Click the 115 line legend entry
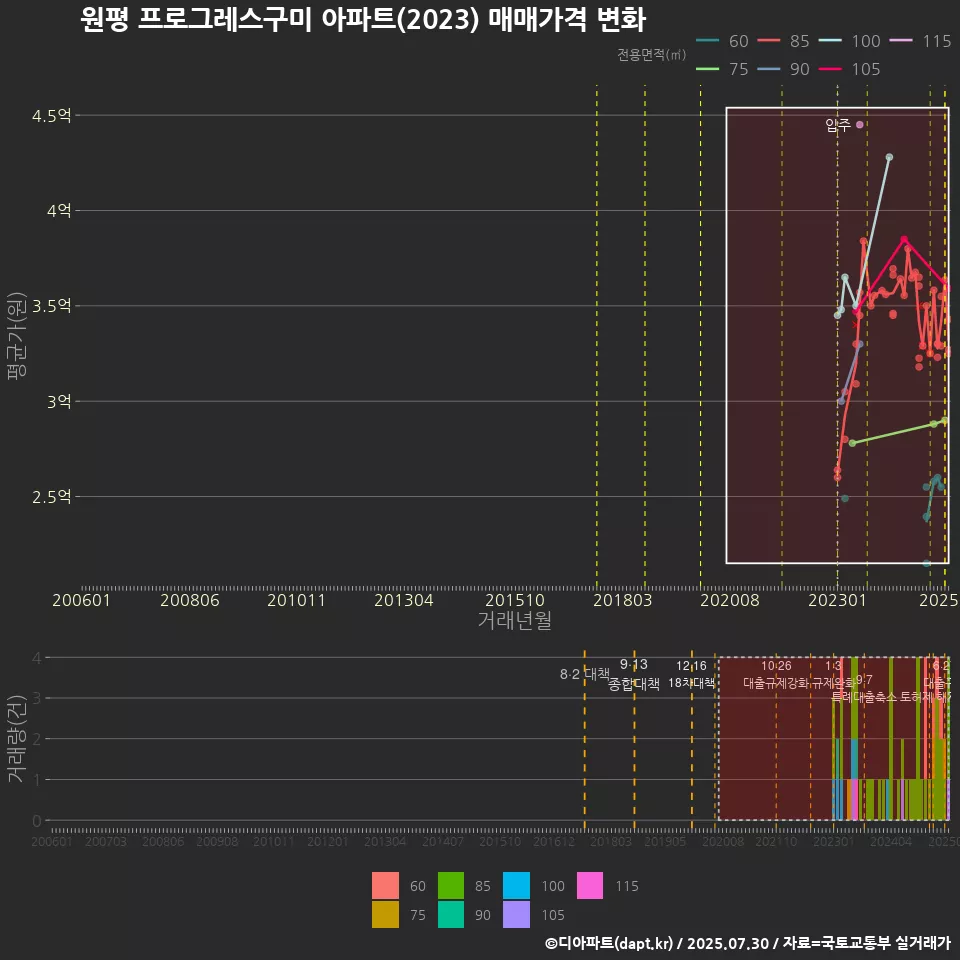 pyautogui.click(x=920, y=41)
